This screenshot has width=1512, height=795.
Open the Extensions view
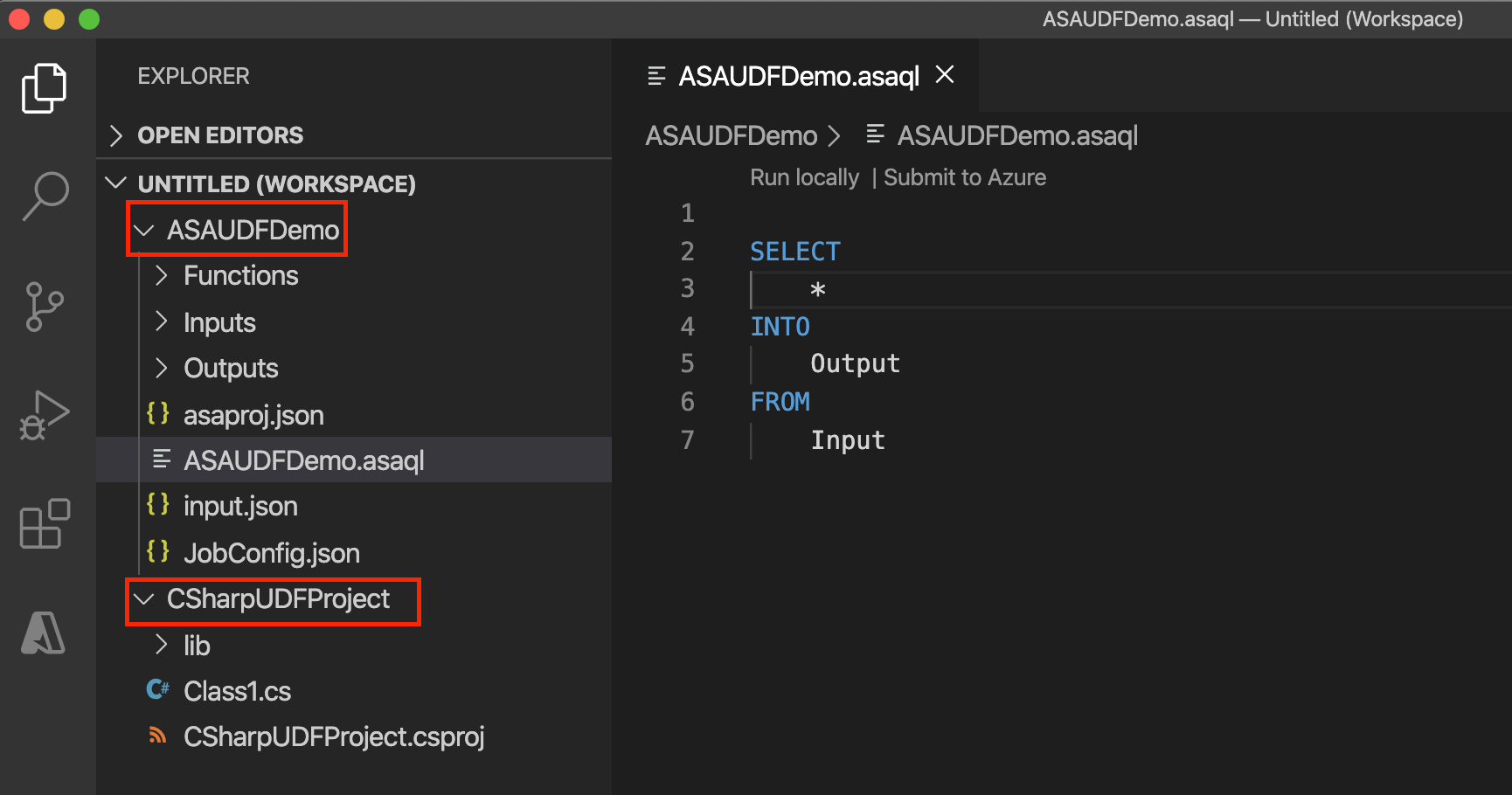coord(44,524)
